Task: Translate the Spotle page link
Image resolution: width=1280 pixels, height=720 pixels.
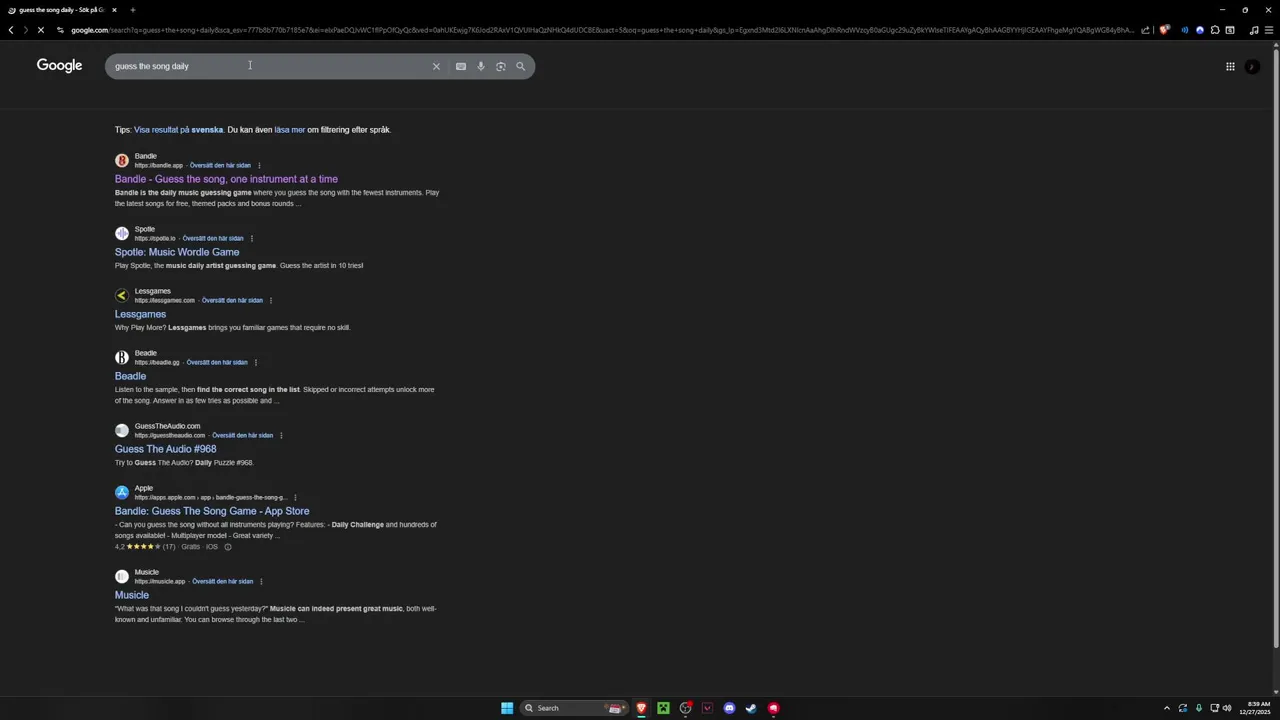Action: (x=213, y=239)
